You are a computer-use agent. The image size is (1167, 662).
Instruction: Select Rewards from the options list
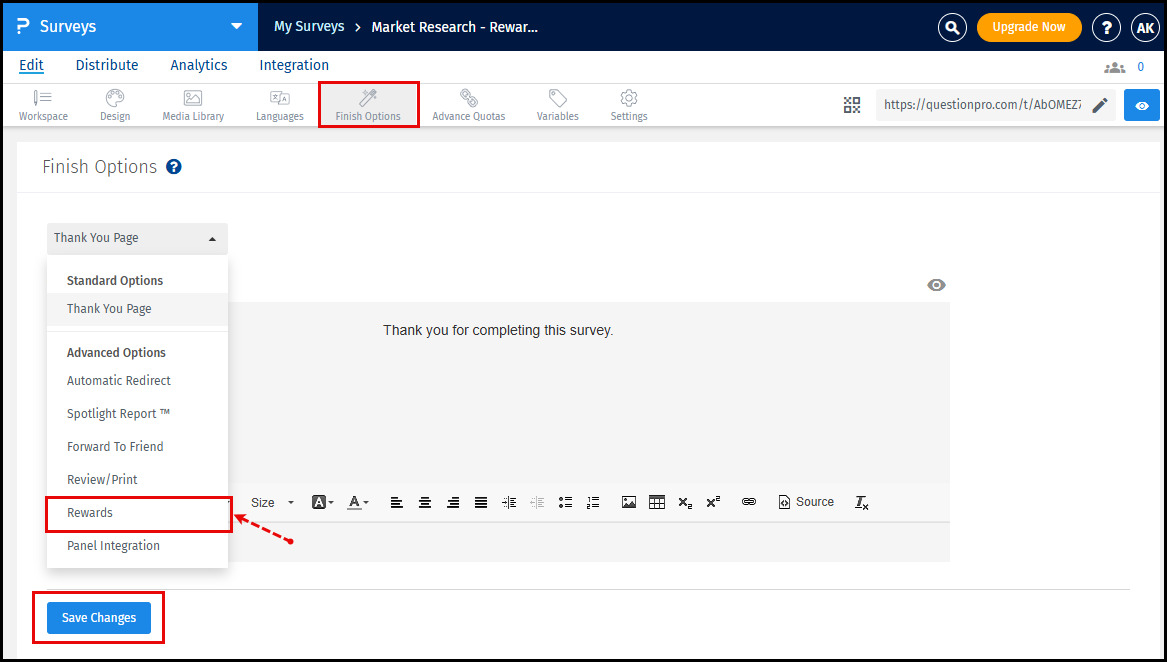[x=90, y=512]
